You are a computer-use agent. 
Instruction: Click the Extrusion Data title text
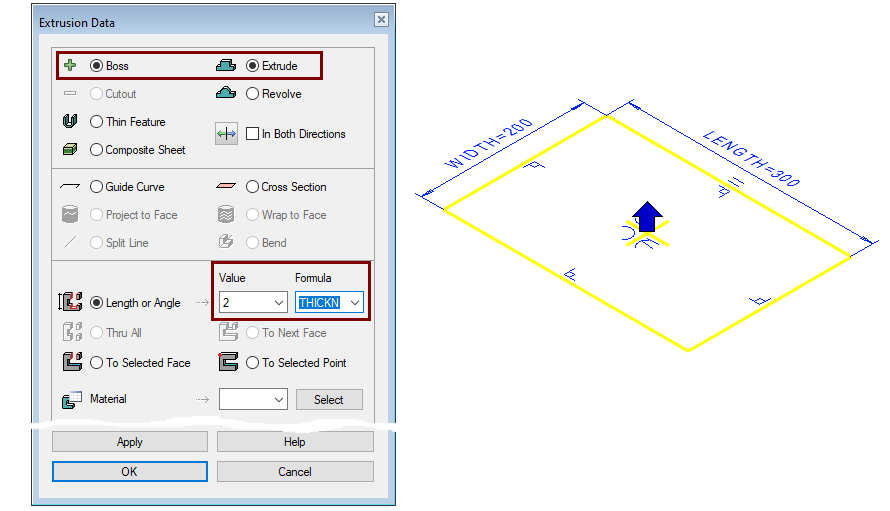[x=77, y=23]
